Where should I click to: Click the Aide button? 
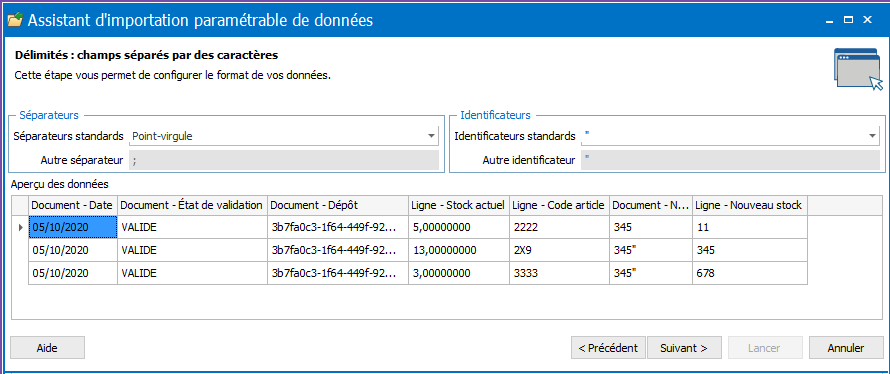point(47,348)
